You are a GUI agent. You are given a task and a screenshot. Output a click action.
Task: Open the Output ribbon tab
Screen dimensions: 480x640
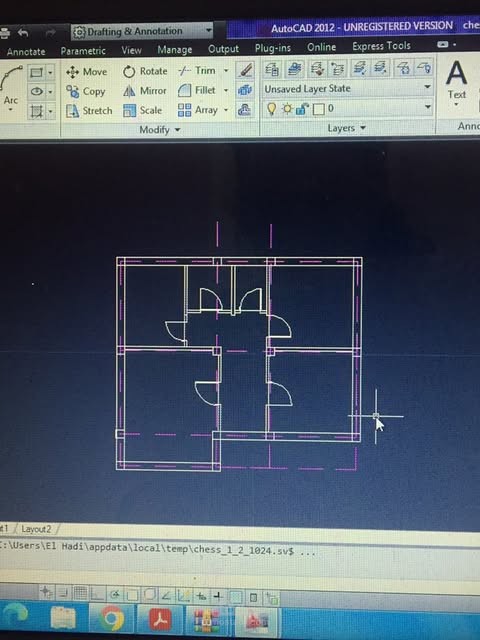223,49
